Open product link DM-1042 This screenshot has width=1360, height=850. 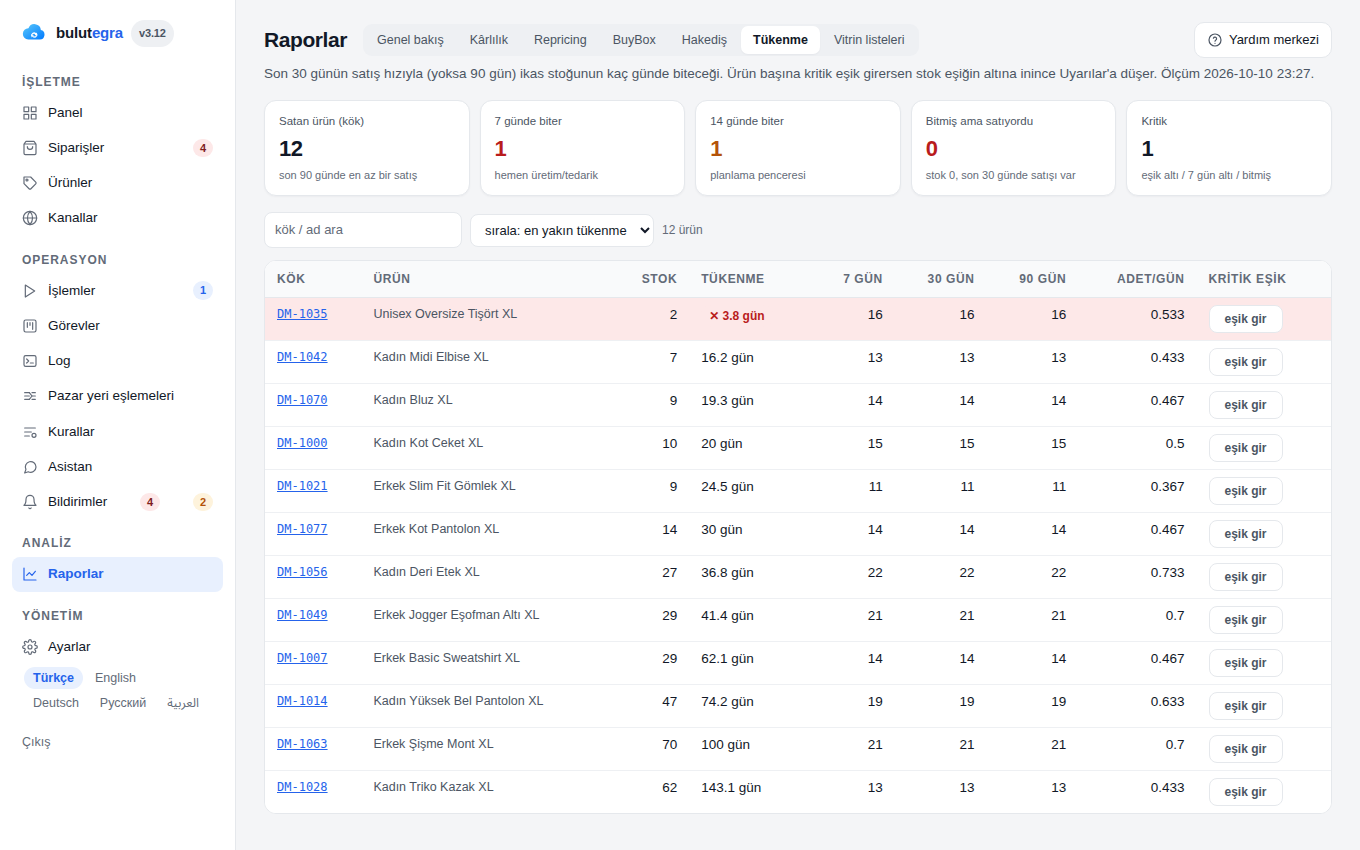tap(302, 357)
